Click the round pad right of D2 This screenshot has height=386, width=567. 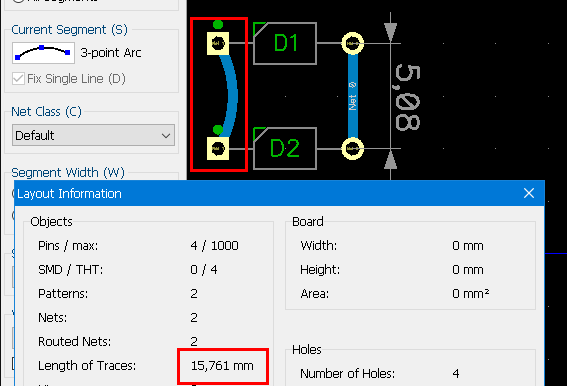click(353, 148)
